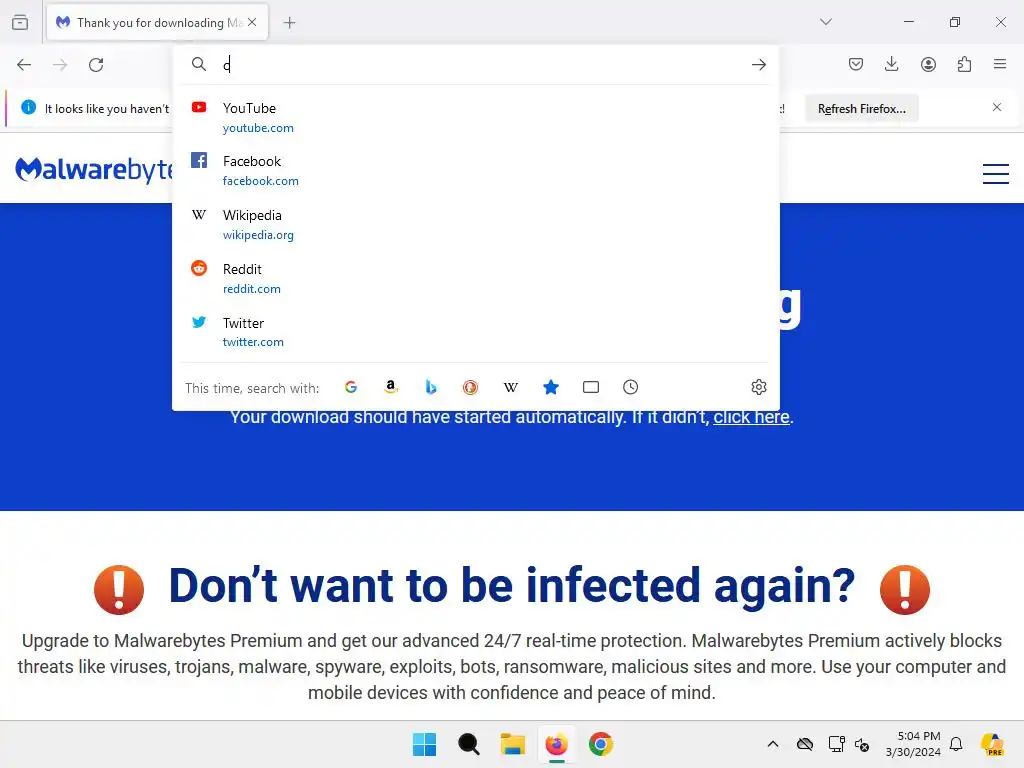Dismiss the refresh notification bar
This screenshot has width=1024, height=768.
pos(997,107)
